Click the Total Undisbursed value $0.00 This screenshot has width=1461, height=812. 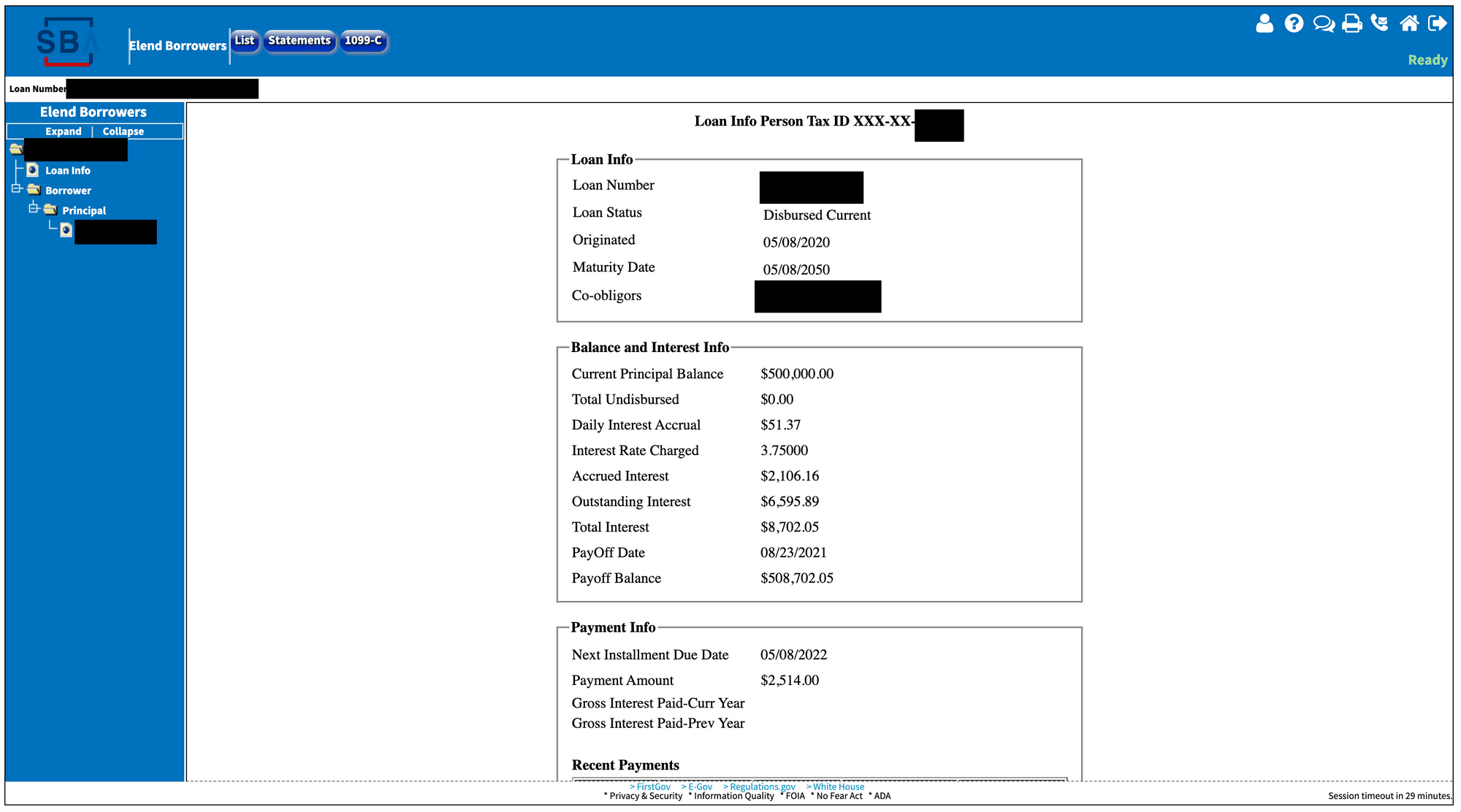click(777, 399)
